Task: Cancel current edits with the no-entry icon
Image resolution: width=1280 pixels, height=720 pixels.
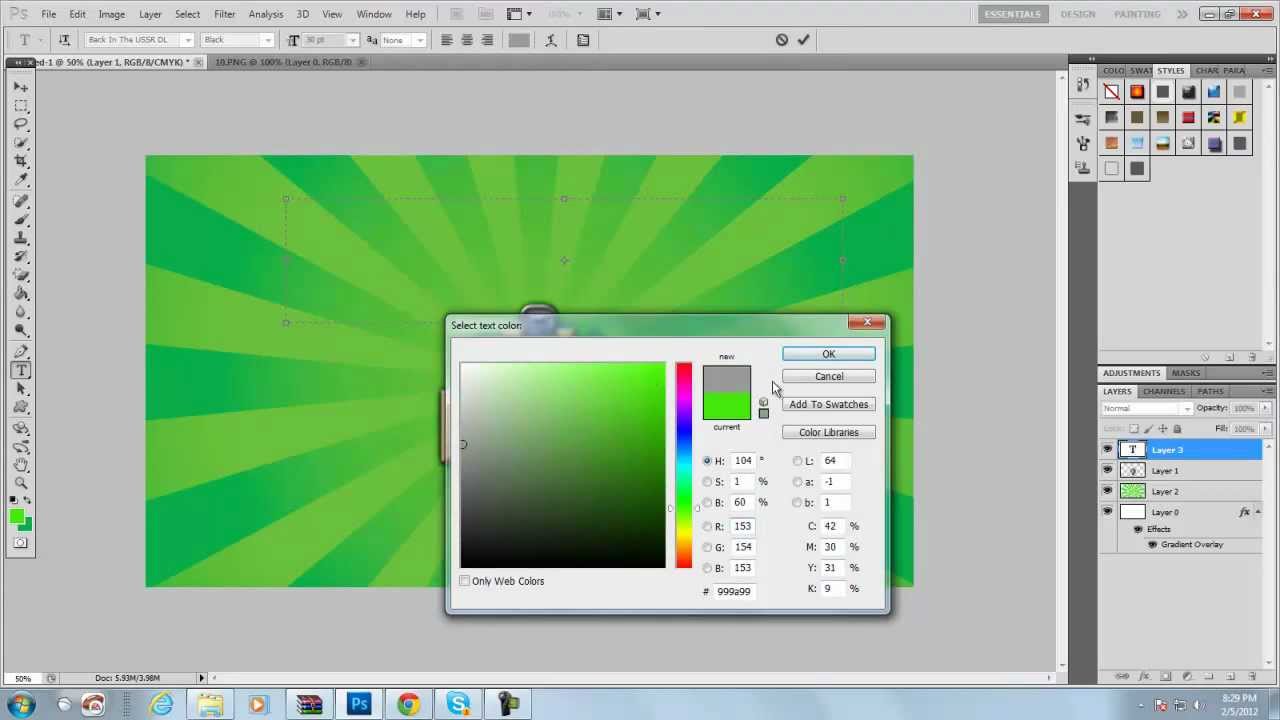Action: point(782,40)
